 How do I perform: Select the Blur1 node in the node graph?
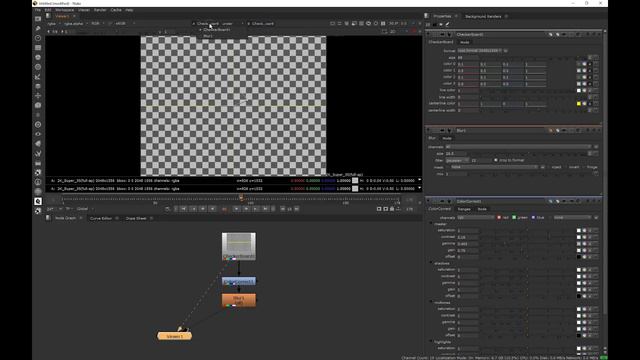click(239, 300)
